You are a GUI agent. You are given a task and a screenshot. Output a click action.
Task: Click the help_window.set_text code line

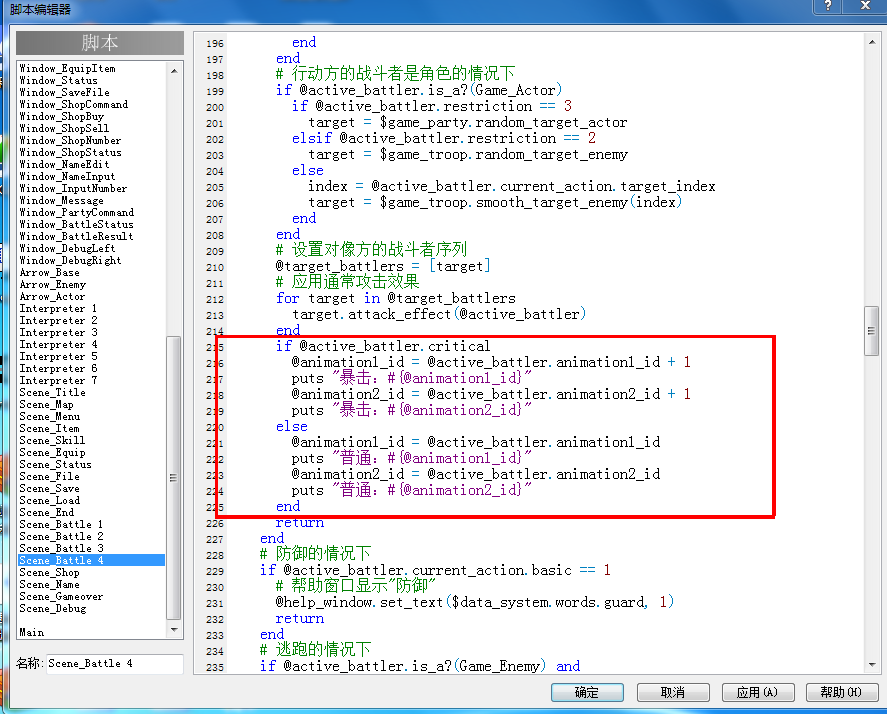475,602
